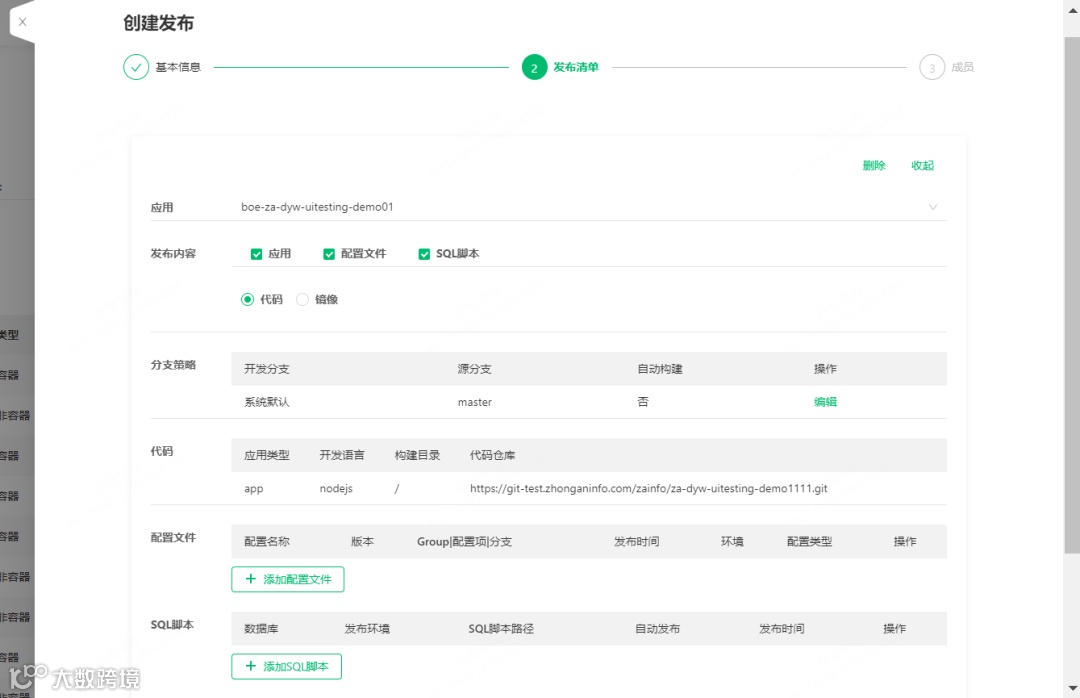The height and width of the screenshot is (698, 1080).
Task: Click the 源分支 column header
Action: click(475, 369)
